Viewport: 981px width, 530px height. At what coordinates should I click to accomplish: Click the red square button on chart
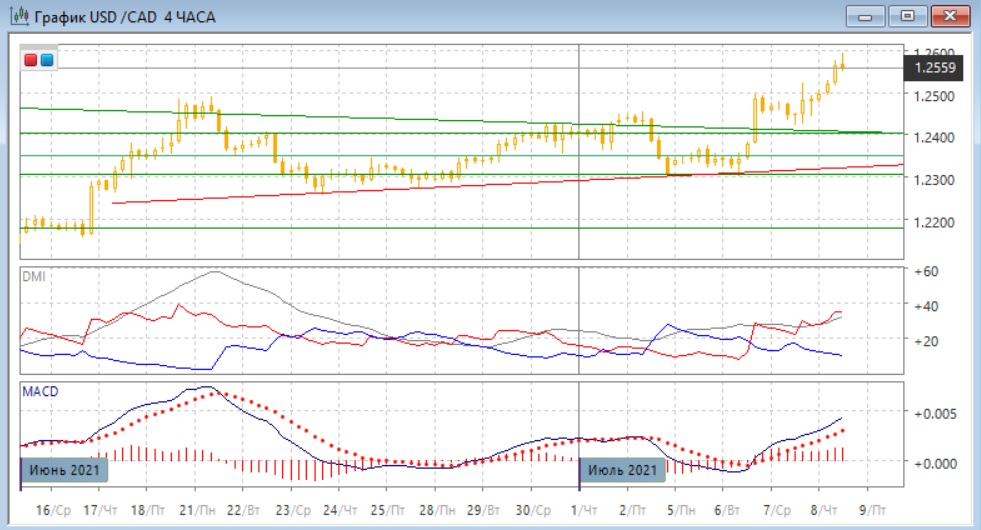pos(31,60)
